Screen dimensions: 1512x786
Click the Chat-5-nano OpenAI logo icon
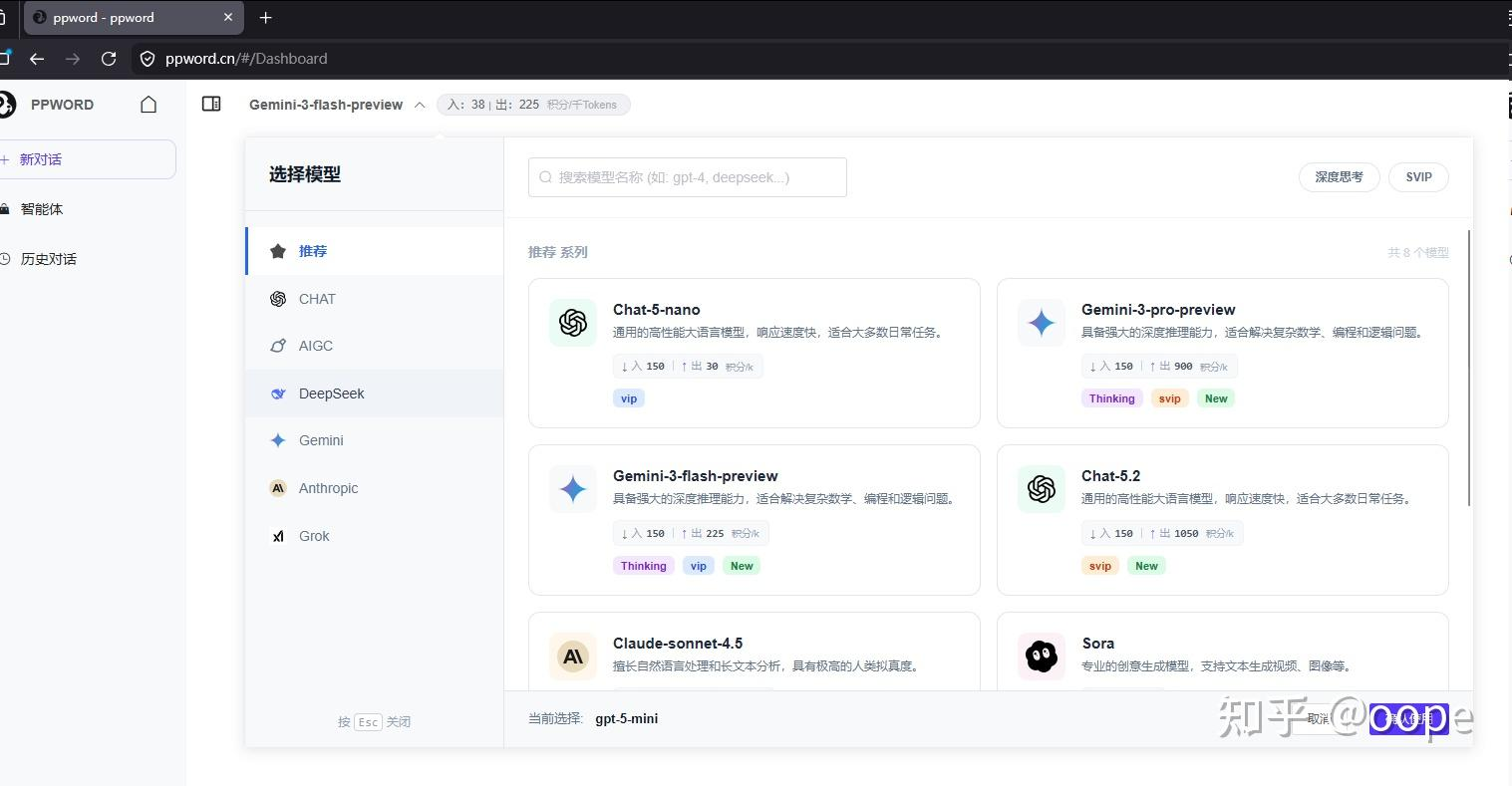pos(573,323)
